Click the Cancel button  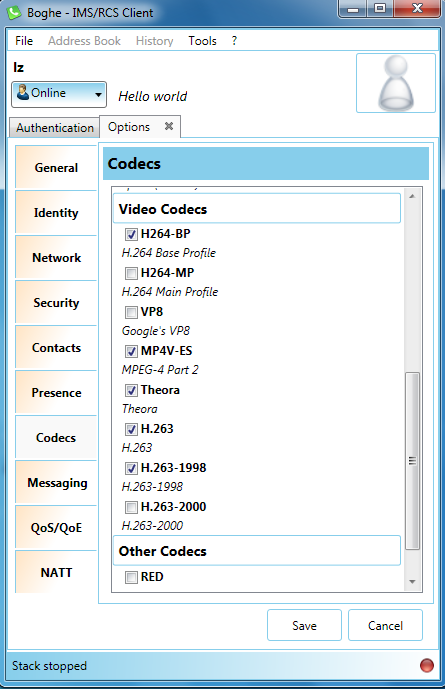[x=385, y=625]
